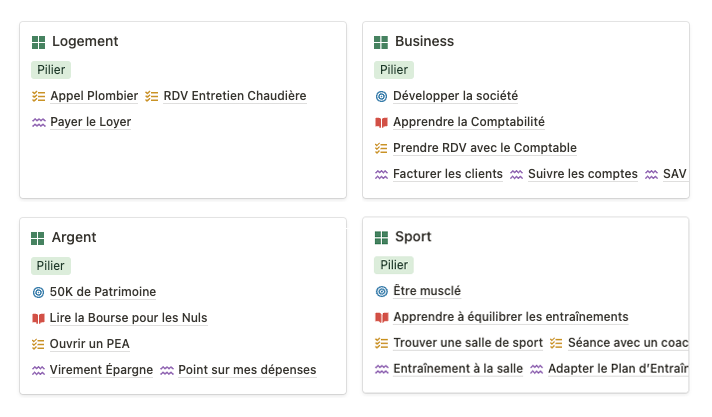Click the Pilier tag in Logement card

click(51, 70)
